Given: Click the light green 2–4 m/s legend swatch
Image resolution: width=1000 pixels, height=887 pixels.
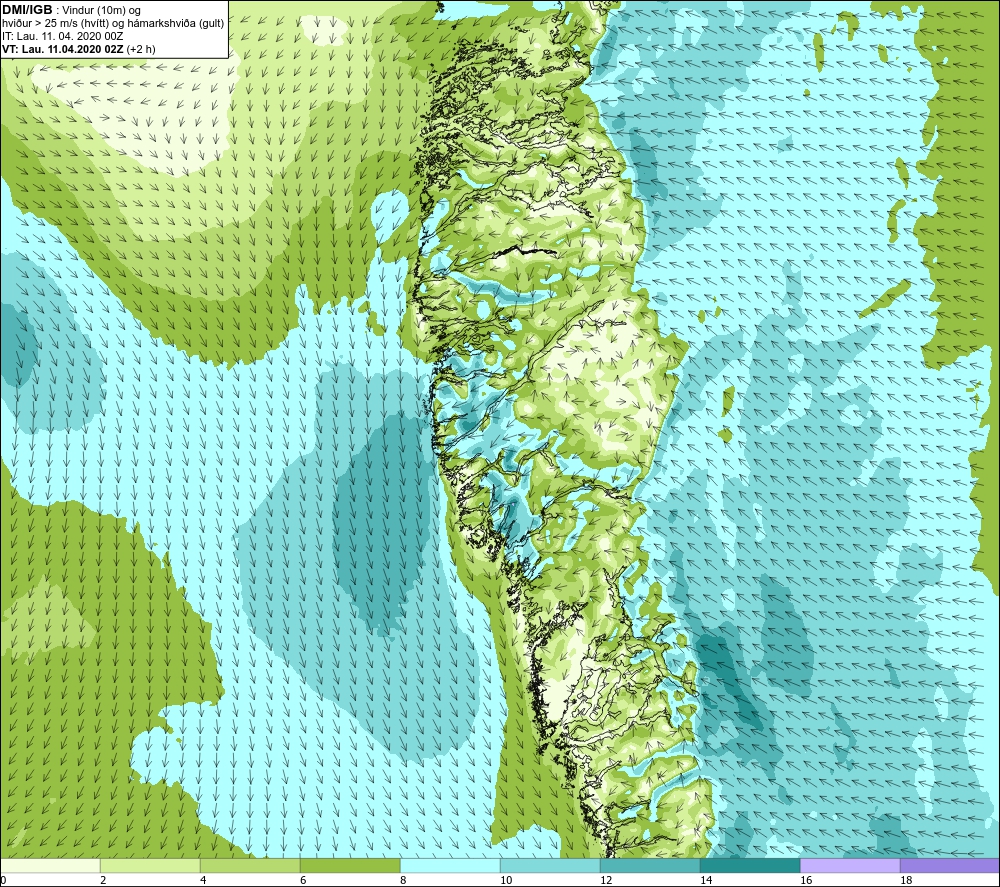Looking at the screenshot, I should 150,865.
